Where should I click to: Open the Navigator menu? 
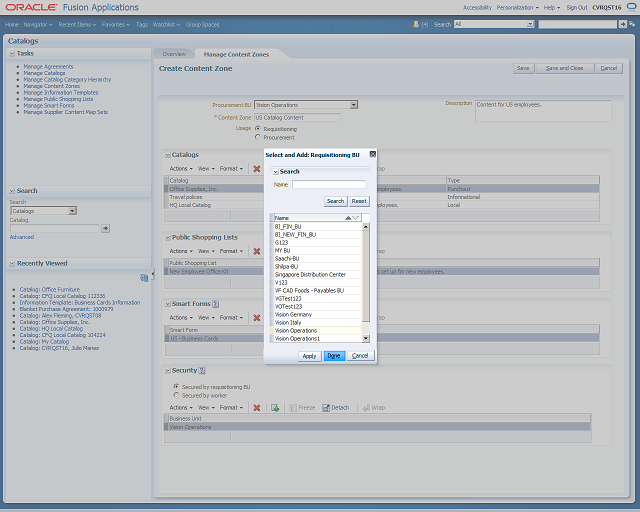click(38, 24)
